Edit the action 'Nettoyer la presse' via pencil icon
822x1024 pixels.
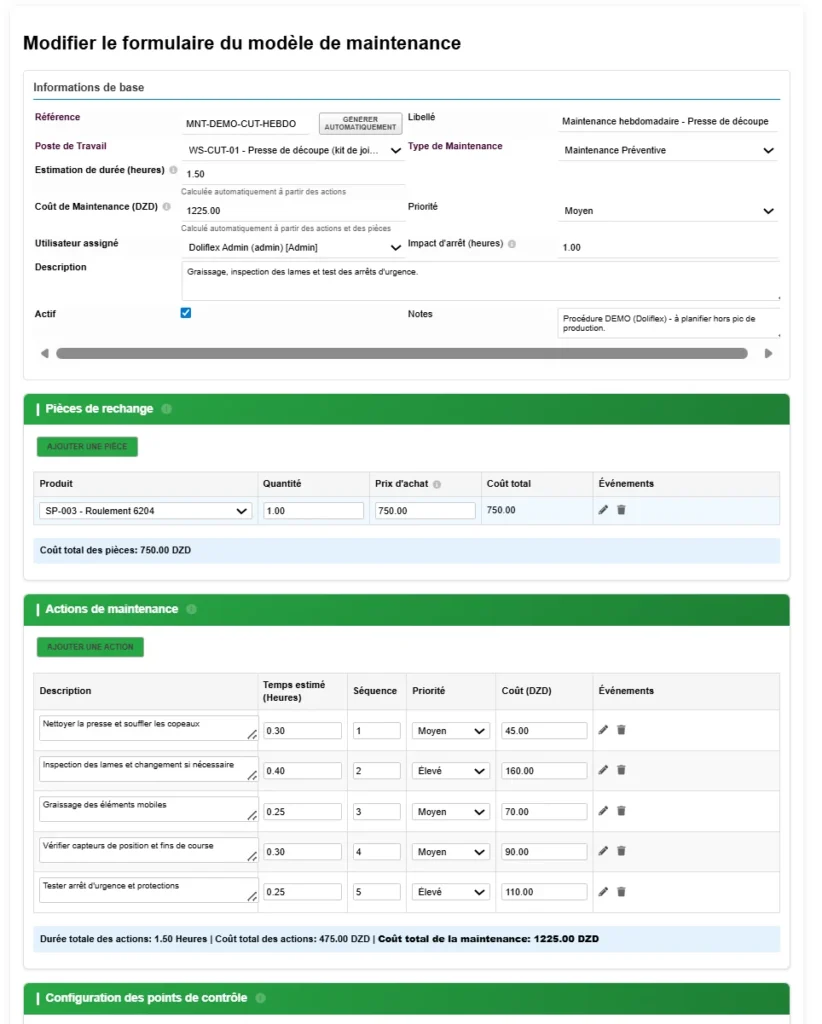pos(602,730)
